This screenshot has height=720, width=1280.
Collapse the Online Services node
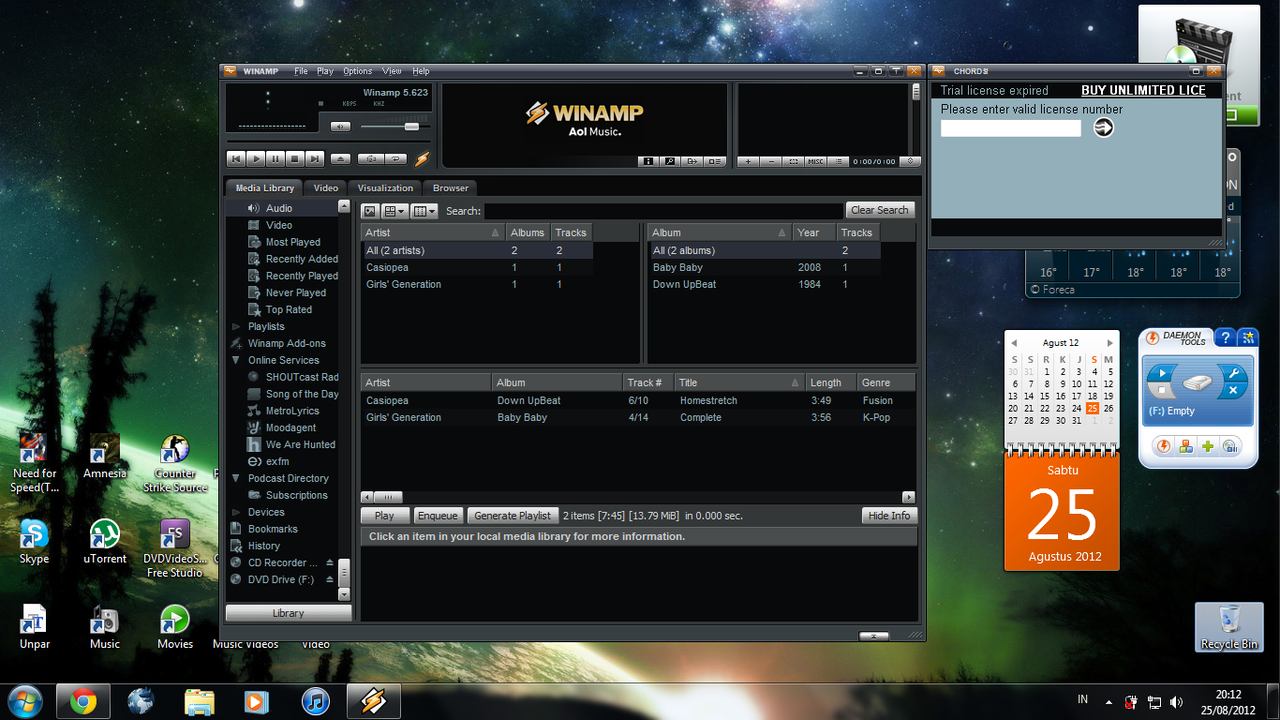click(x=236, y=360)
